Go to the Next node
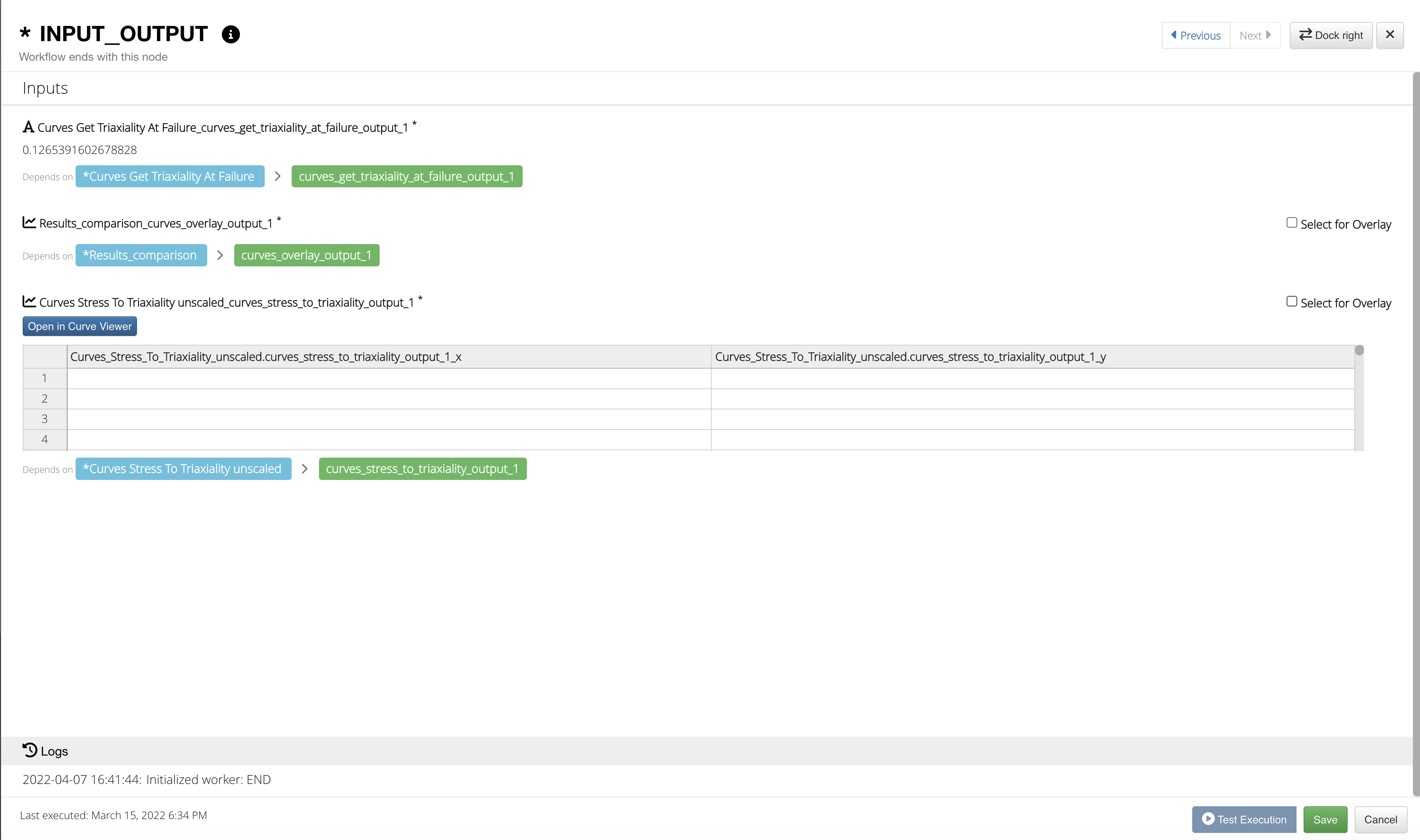 coord(1255,36)
